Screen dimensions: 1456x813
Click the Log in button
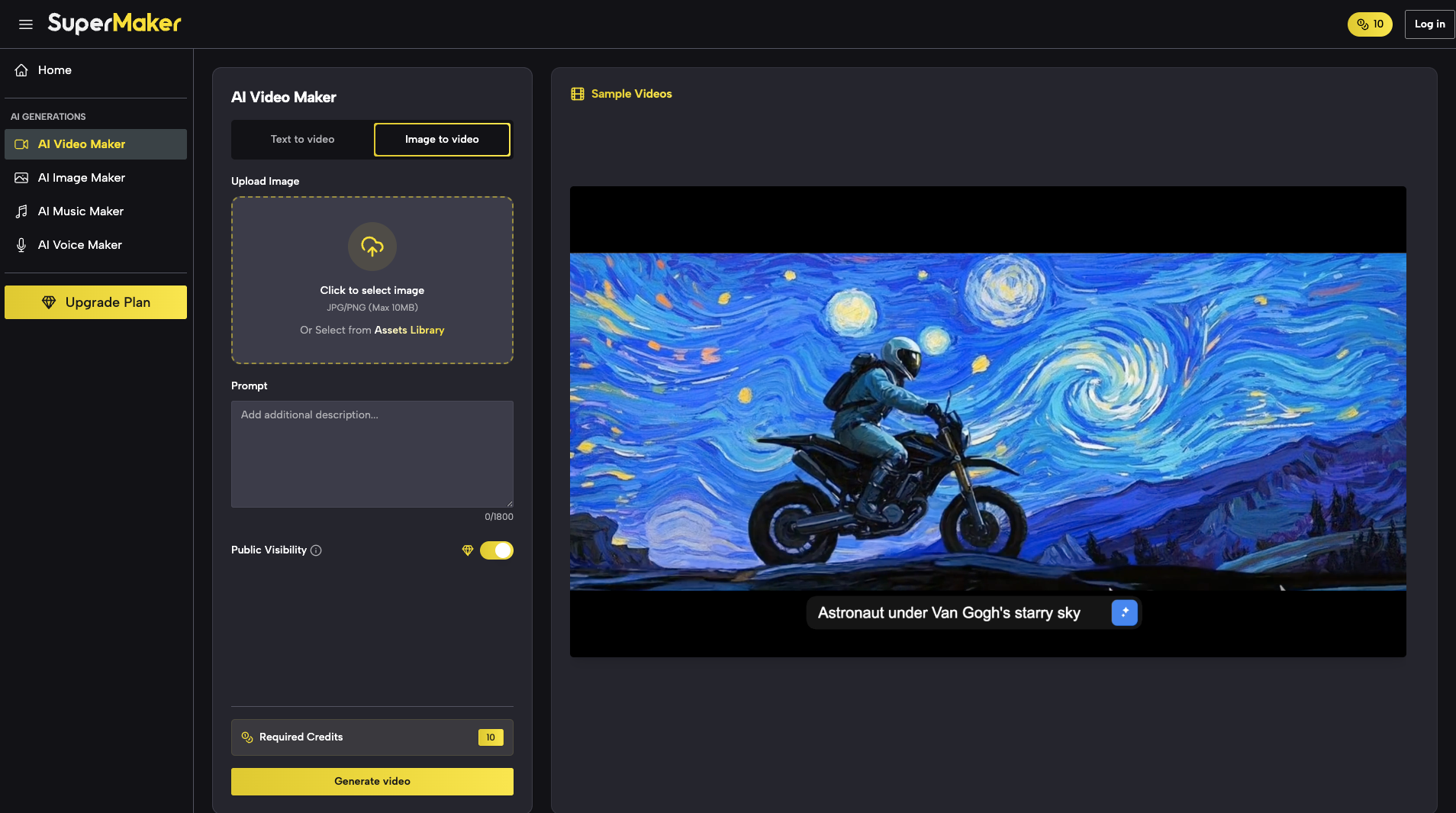(x=1429, y=24)
